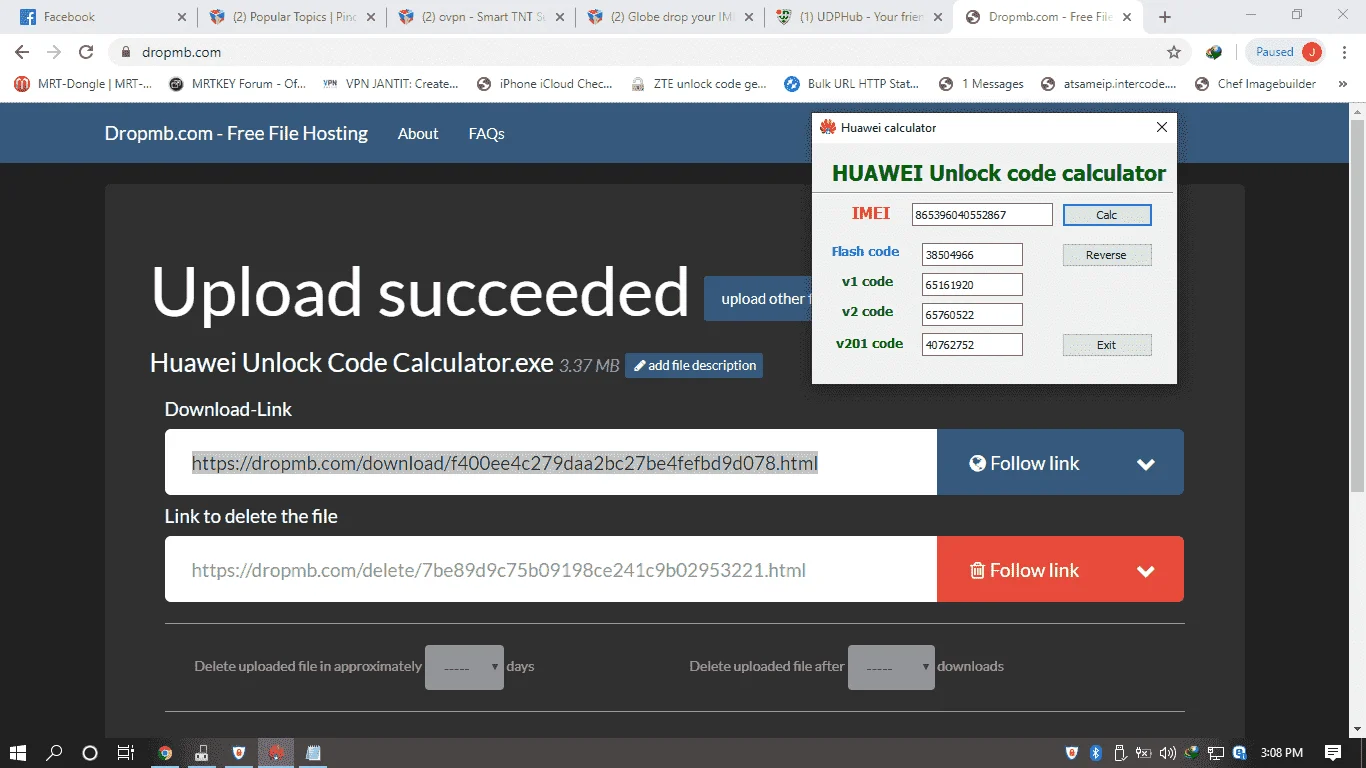
Task: Reload the dropmb.com page
Action: coord(86,52)
